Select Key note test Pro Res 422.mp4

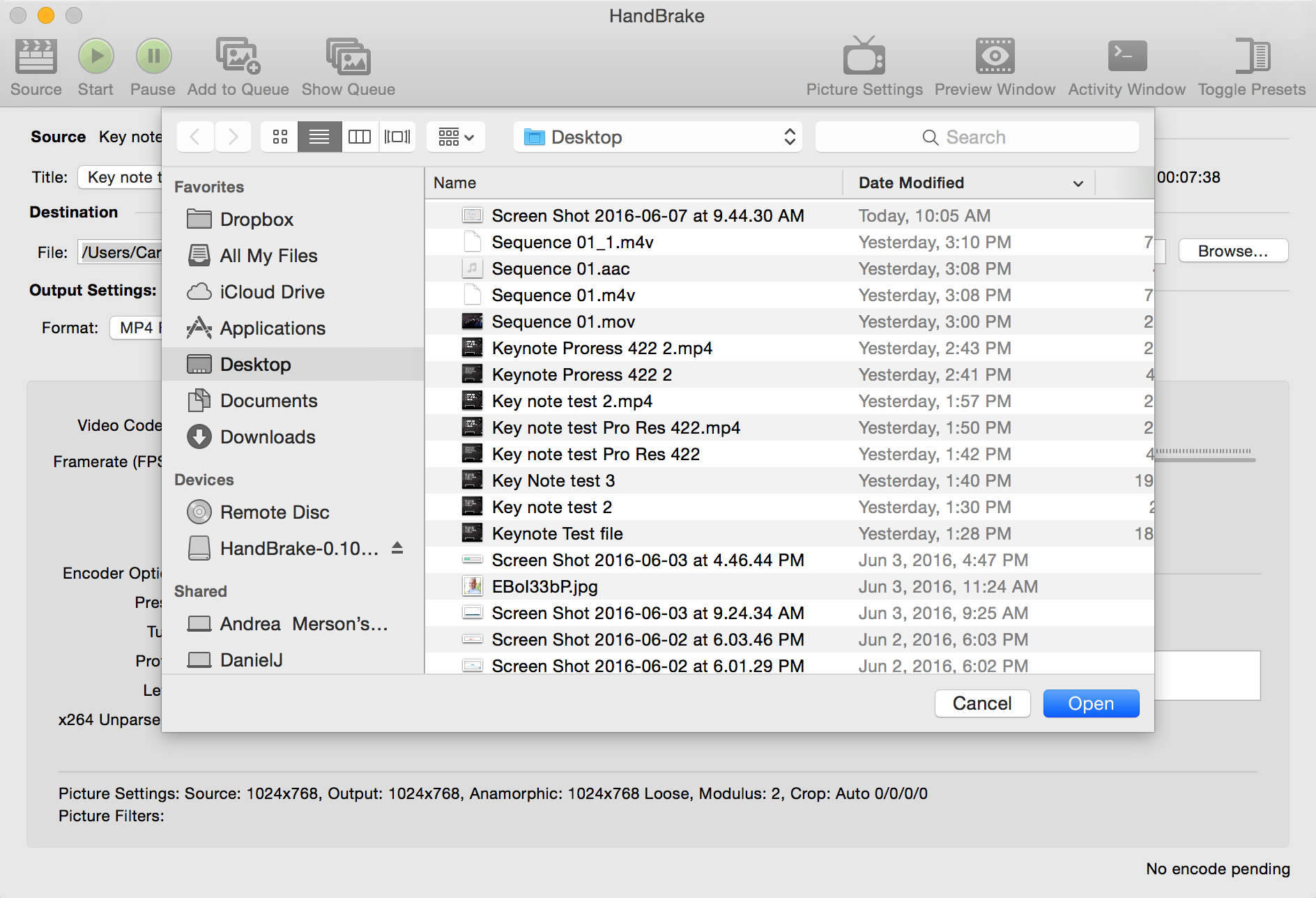(x=789, y=427)
